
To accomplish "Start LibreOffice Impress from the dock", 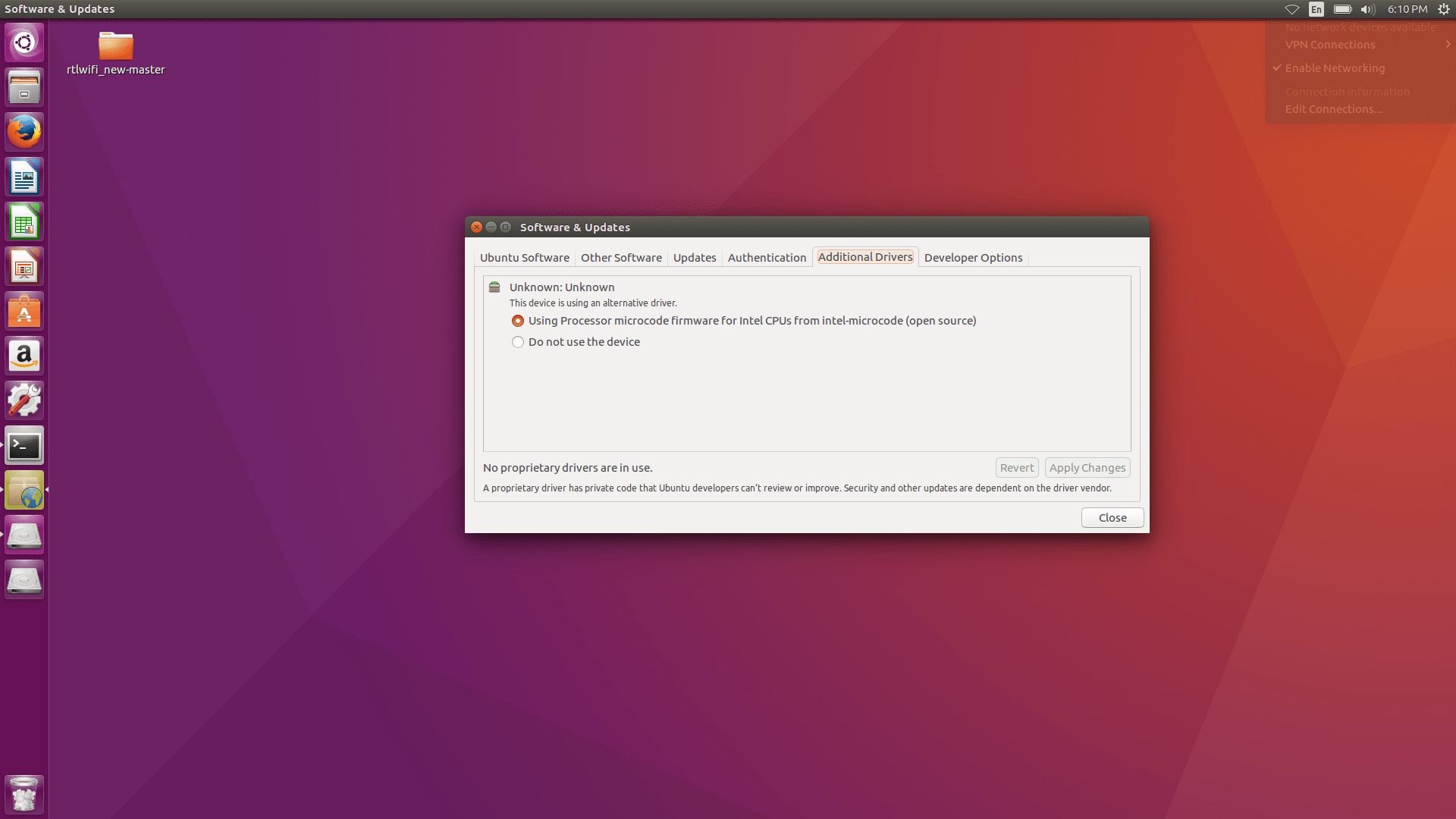I will (24, 265).
